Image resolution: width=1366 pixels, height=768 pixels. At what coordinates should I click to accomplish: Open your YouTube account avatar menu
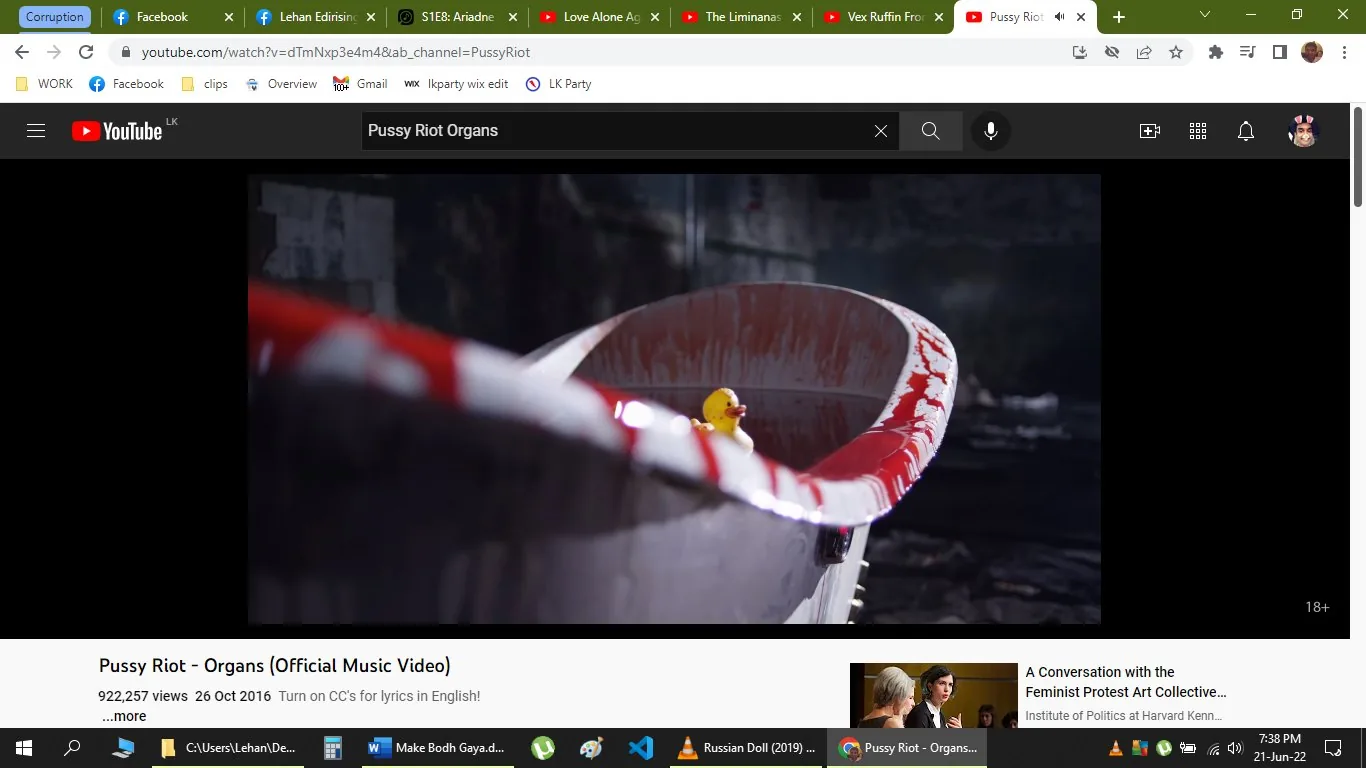[1302, 130]
